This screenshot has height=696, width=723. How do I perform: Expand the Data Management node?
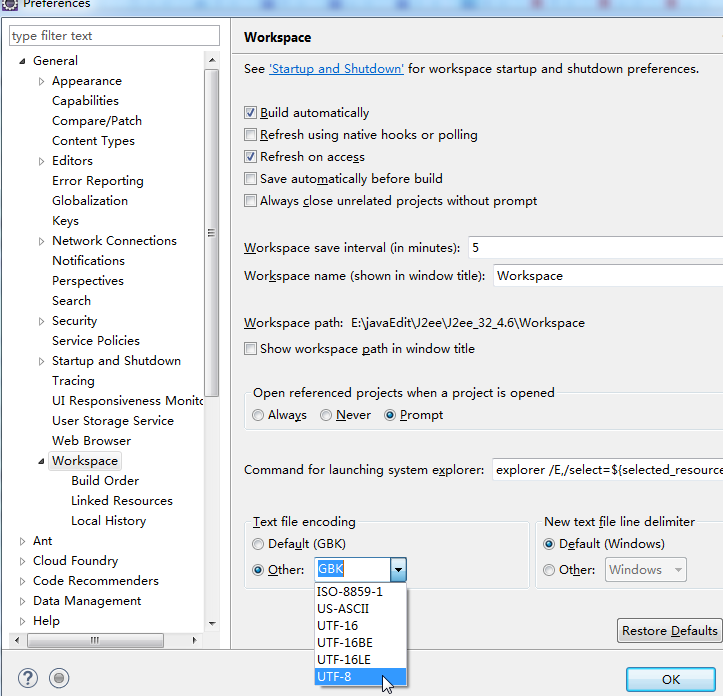pyautogui.click(x=22, y=601)
